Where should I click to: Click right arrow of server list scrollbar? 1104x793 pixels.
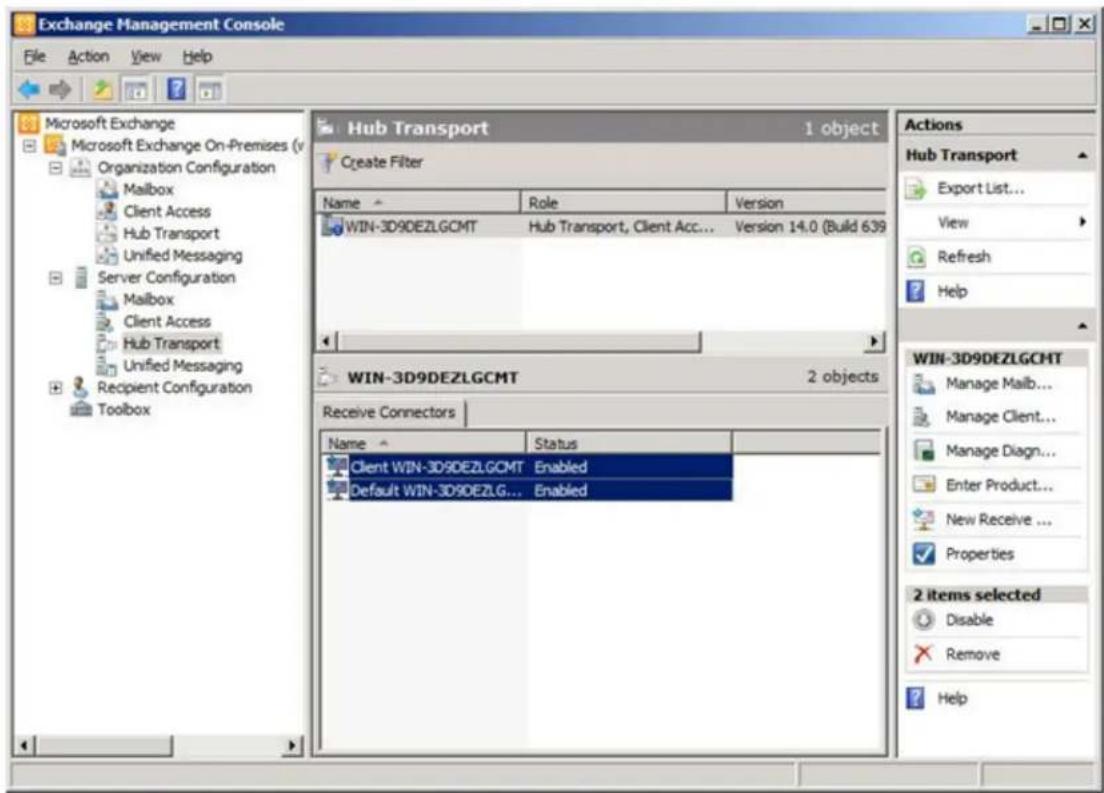874,342
